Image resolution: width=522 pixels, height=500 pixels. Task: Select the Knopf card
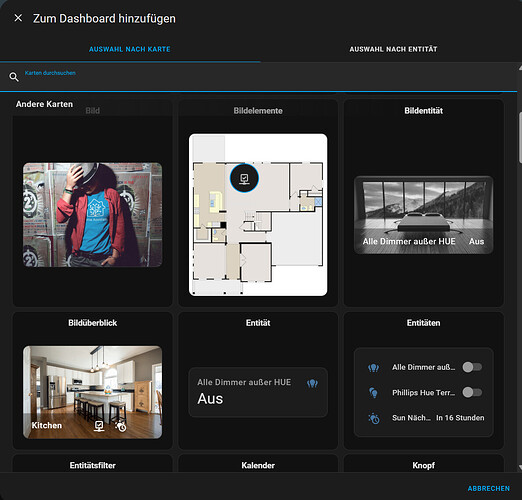pyautogui.click(x=424, y=463)
